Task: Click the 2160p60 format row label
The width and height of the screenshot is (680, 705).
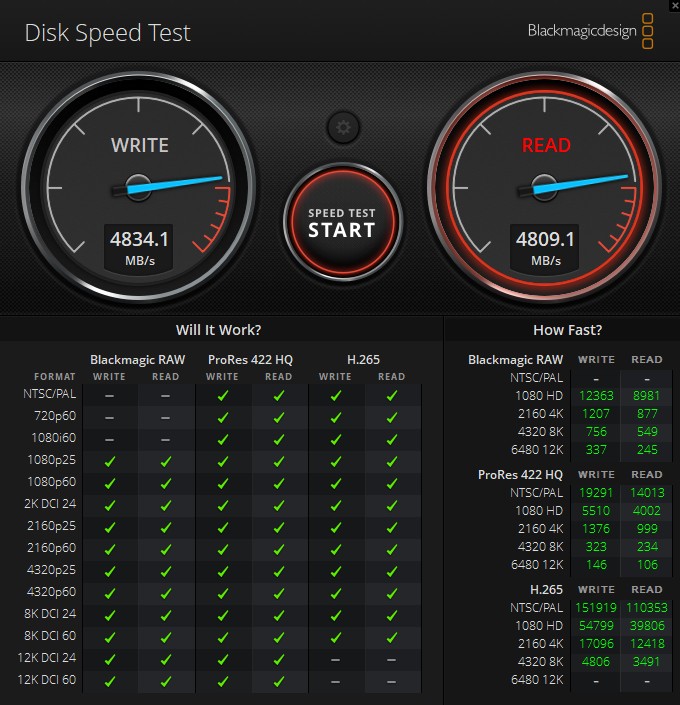Action: (x=52, y=548)
